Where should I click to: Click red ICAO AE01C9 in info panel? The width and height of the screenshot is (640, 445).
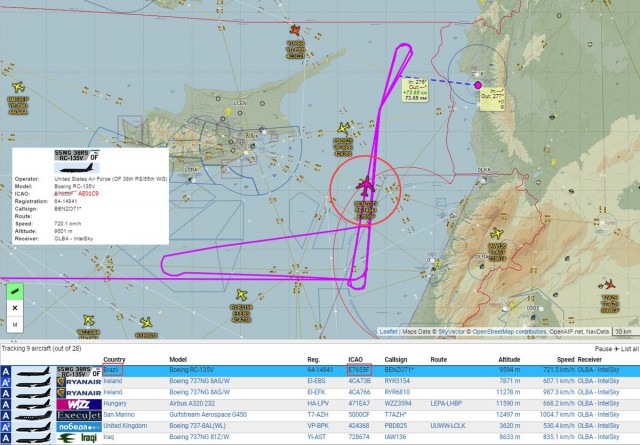(x=88, y=194)
